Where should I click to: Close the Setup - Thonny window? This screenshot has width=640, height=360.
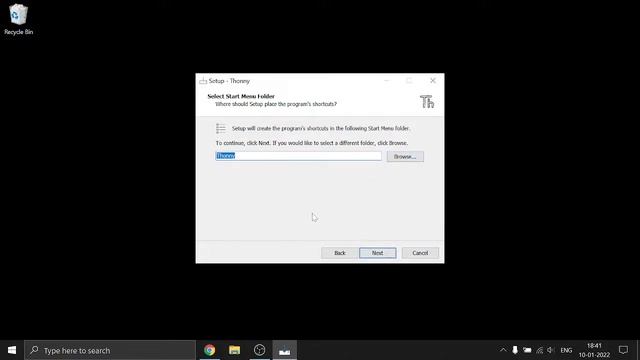click(433, 81)
